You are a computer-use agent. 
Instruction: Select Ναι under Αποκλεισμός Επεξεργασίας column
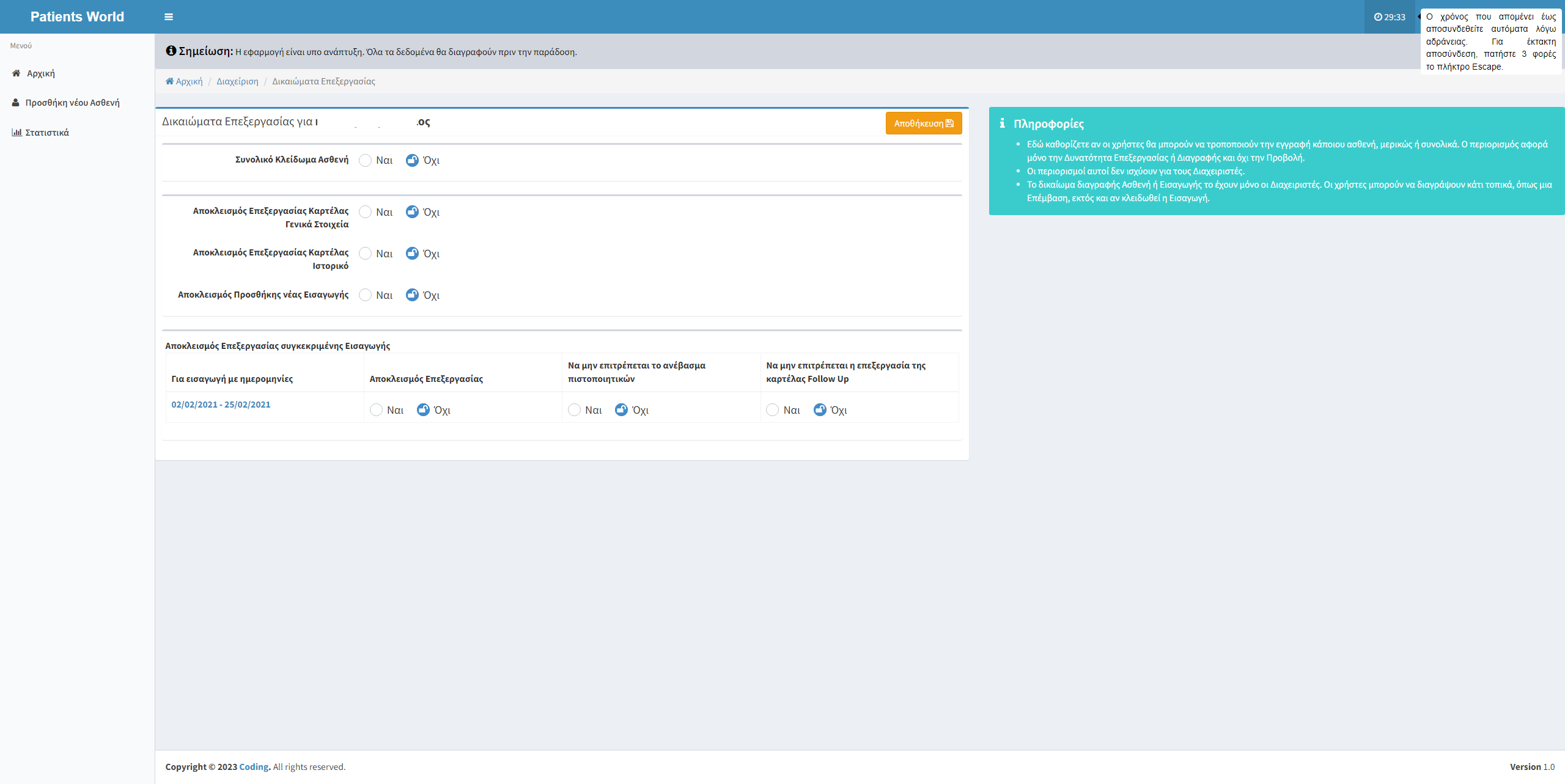coord(377,410)
